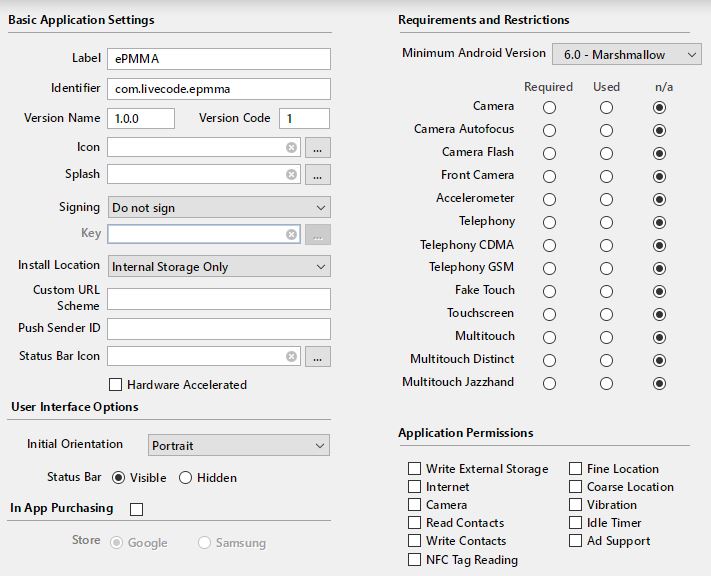Tick the In App Purchasing checkbox
The image size is (711, 576).
137,509
